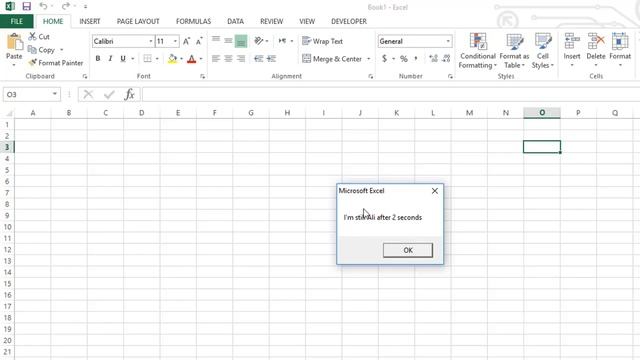This screenshot has height=360, width=640.
Task: Click the Paste clipboard icon
Action: click(14, 42)
